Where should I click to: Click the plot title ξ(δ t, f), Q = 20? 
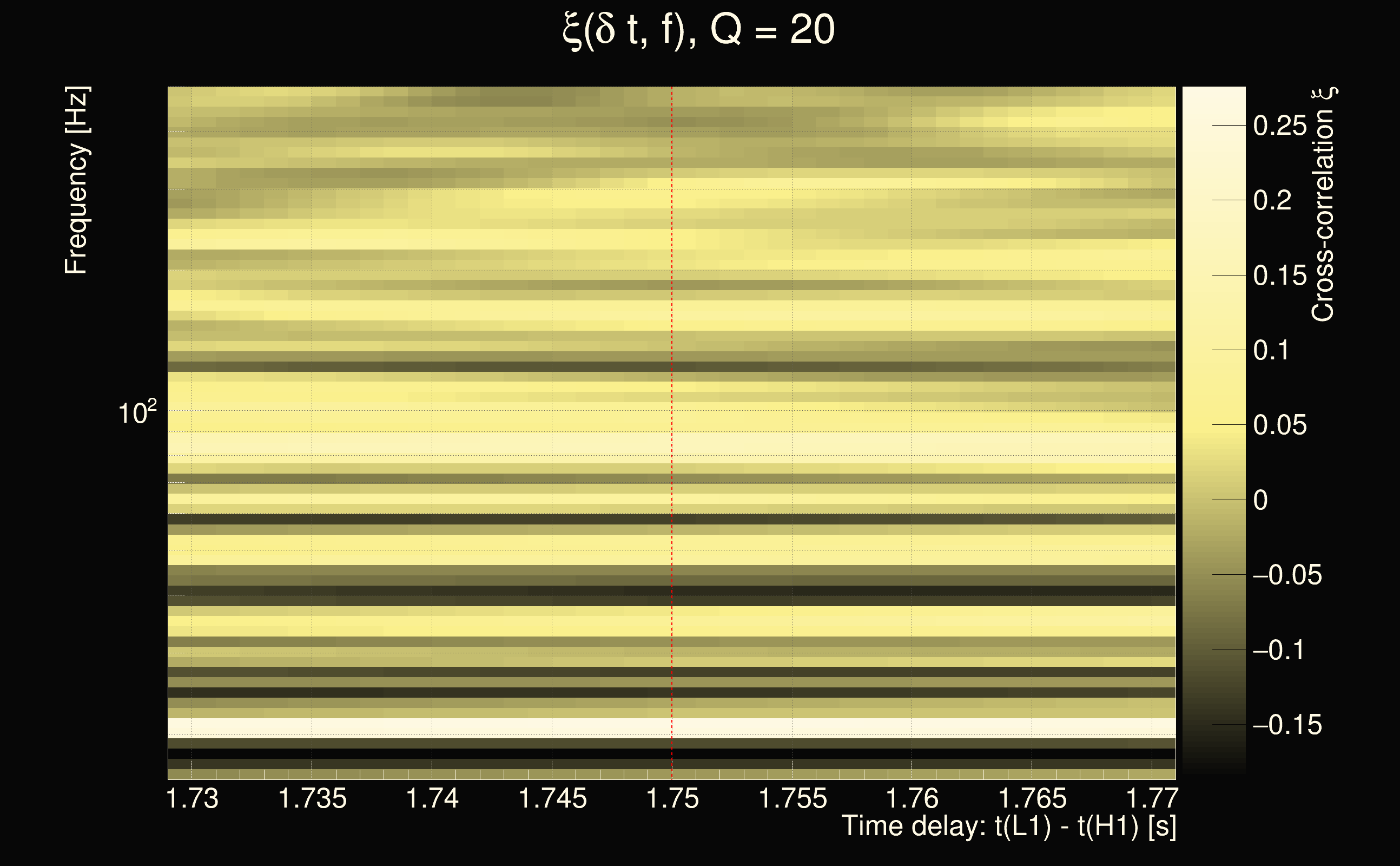point(698,30)
